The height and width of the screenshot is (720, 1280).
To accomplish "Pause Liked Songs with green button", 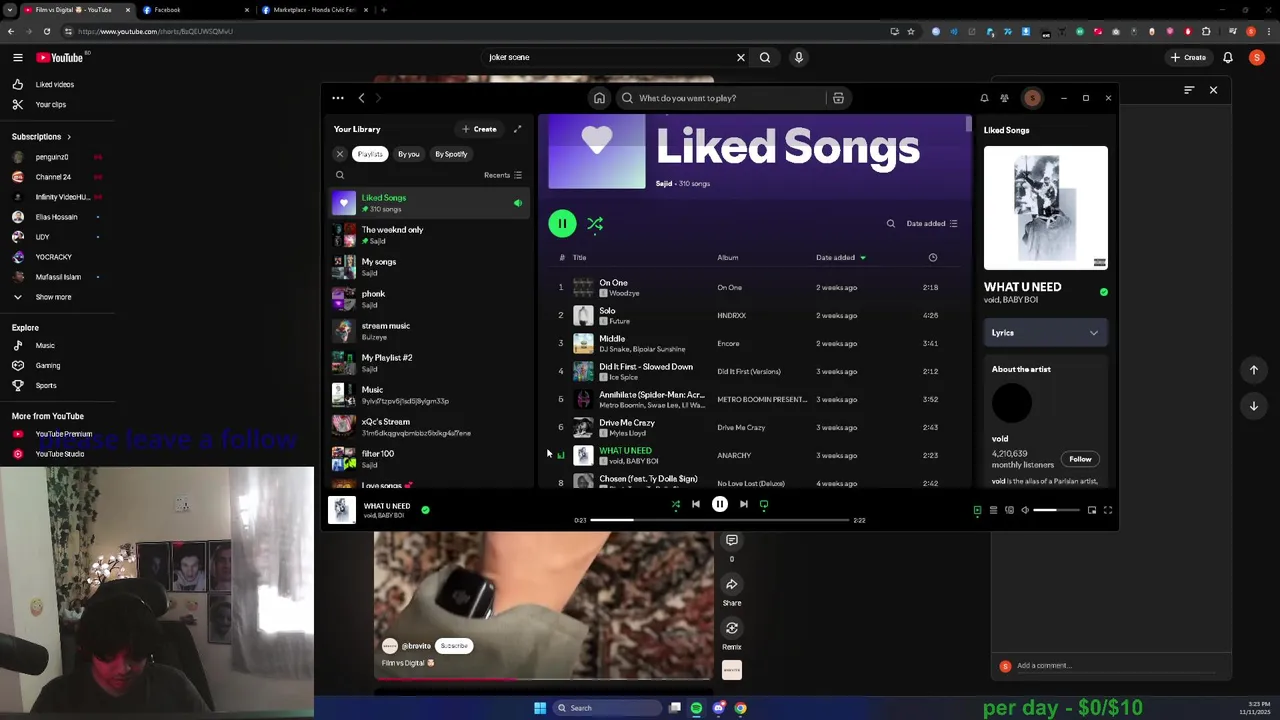I will click(x=562, y=224).
